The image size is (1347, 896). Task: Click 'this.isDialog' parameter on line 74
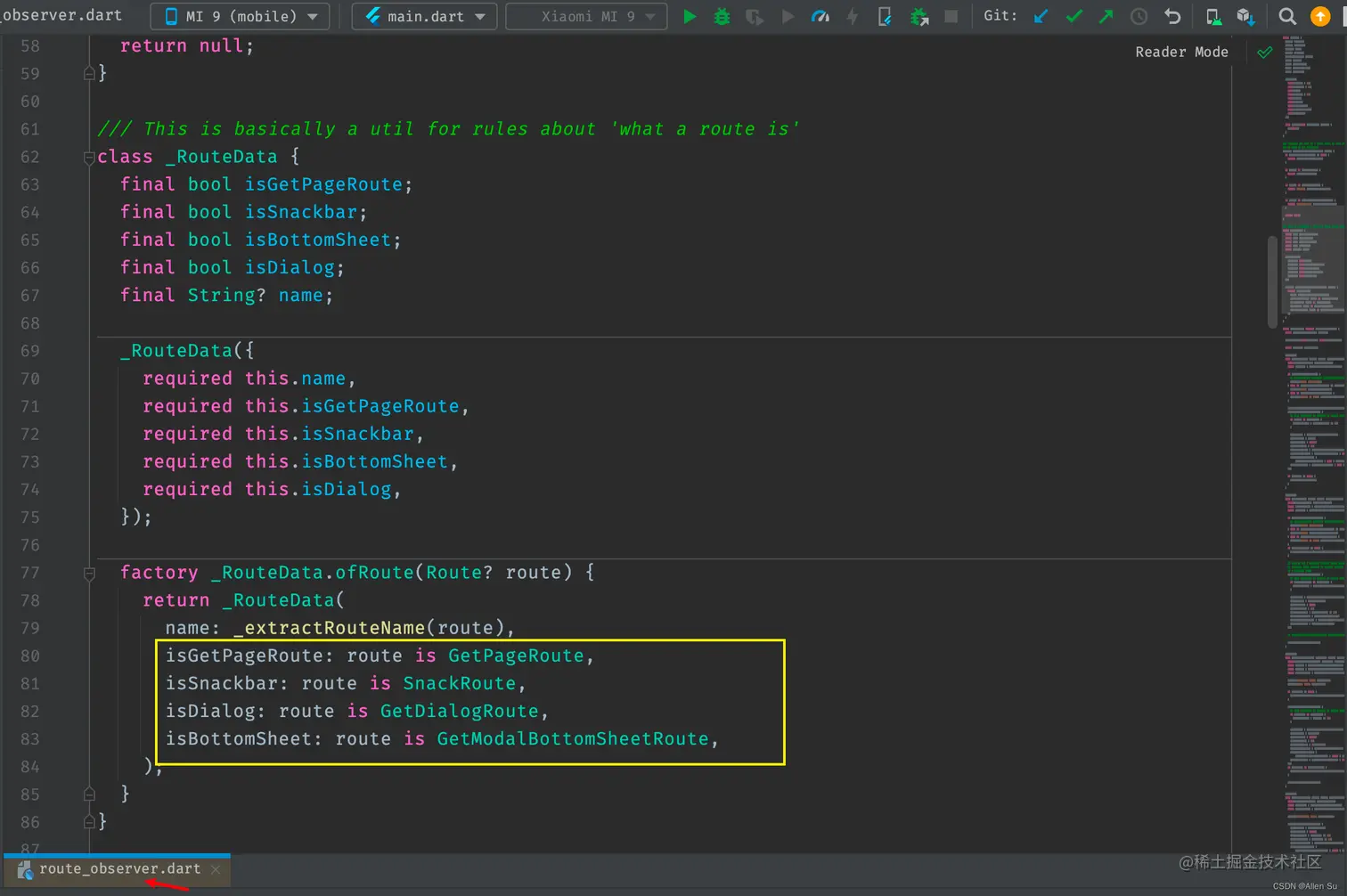pyautogui.click(x=318, y=489)
